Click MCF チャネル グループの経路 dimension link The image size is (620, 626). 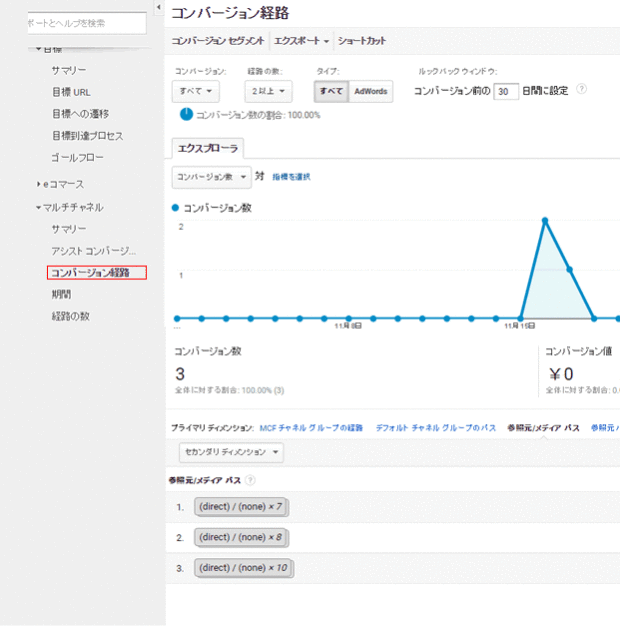311,427
